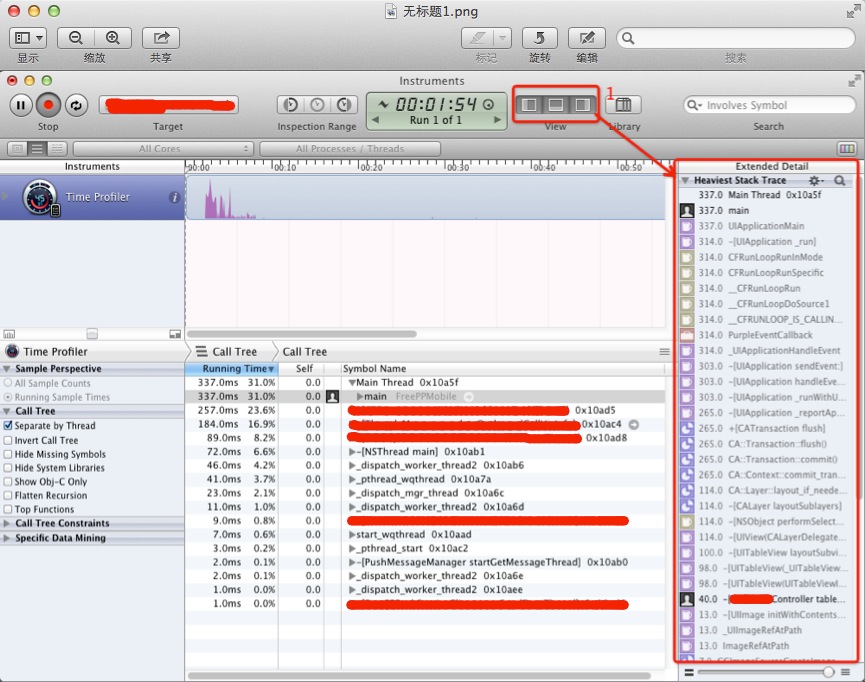This screenshot has width=865, height=682.
Task: Click the Preview 搜索 search field
Action: pyautogui.click(x=736, y=38)
